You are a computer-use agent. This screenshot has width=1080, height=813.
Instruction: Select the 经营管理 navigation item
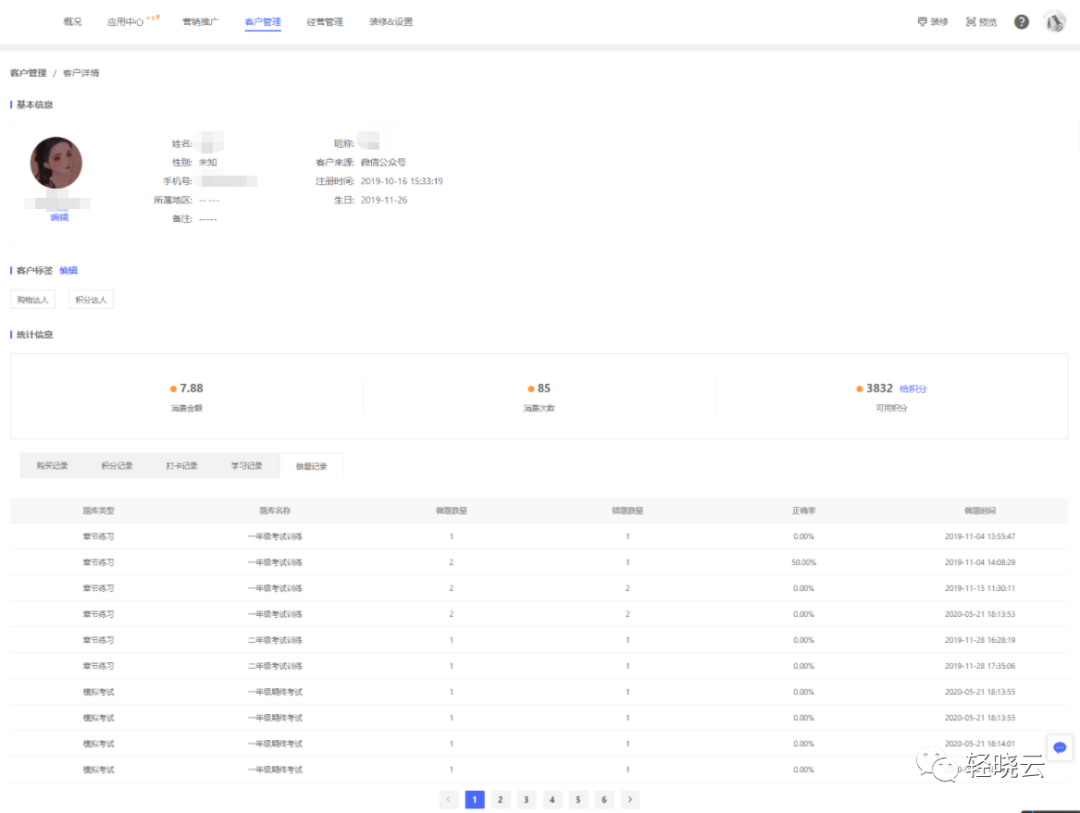click(x=325, y=22)
